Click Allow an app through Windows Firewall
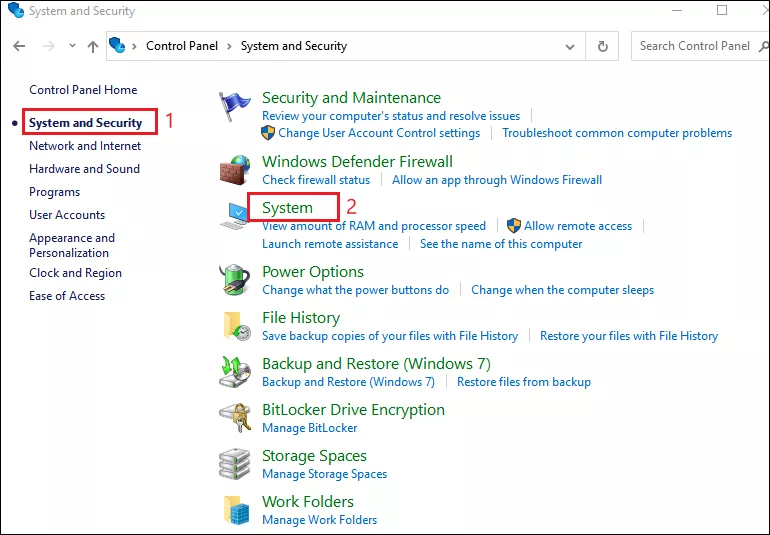 pos(497,180)
